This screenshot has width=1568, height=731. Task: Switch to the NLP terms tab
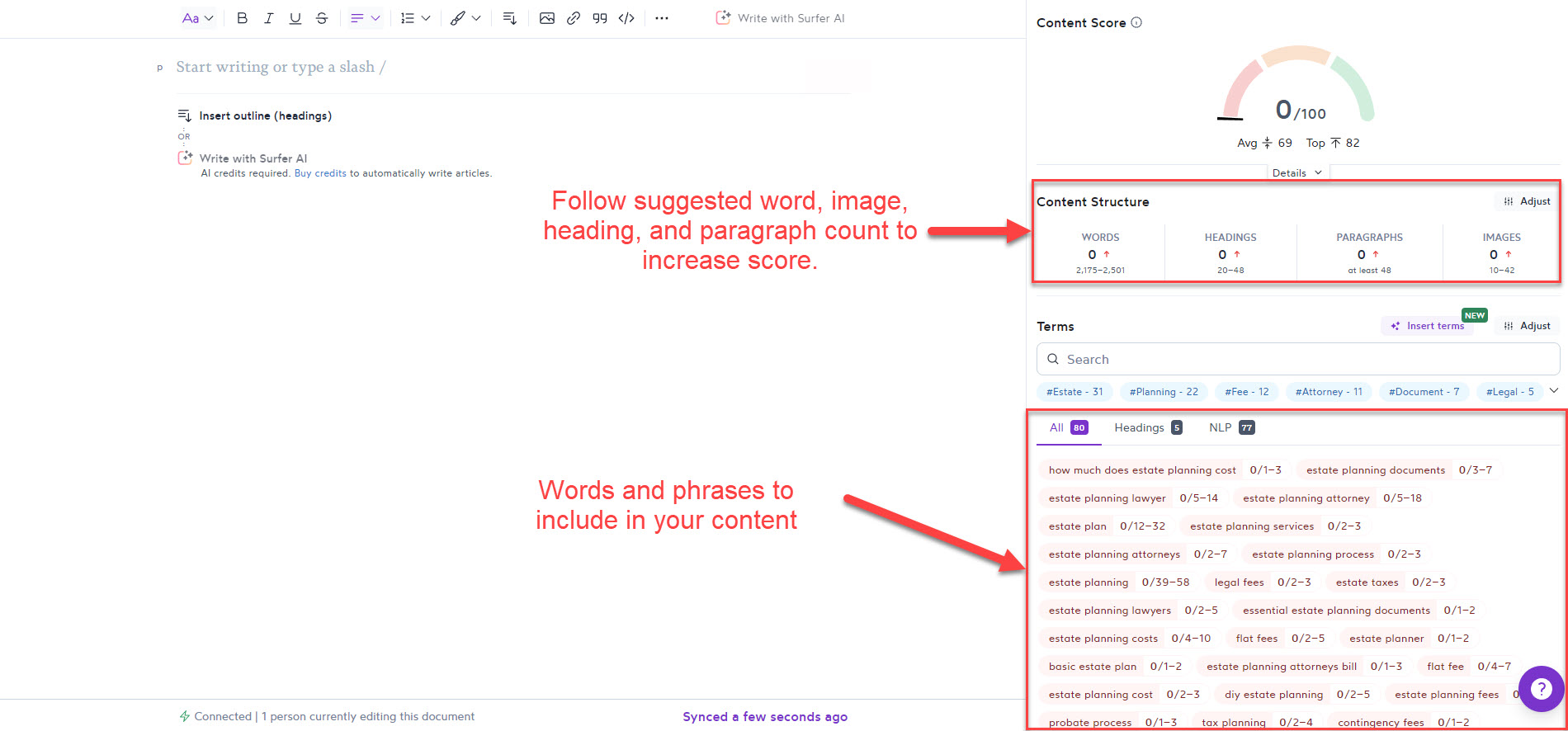pos(1232,427)
